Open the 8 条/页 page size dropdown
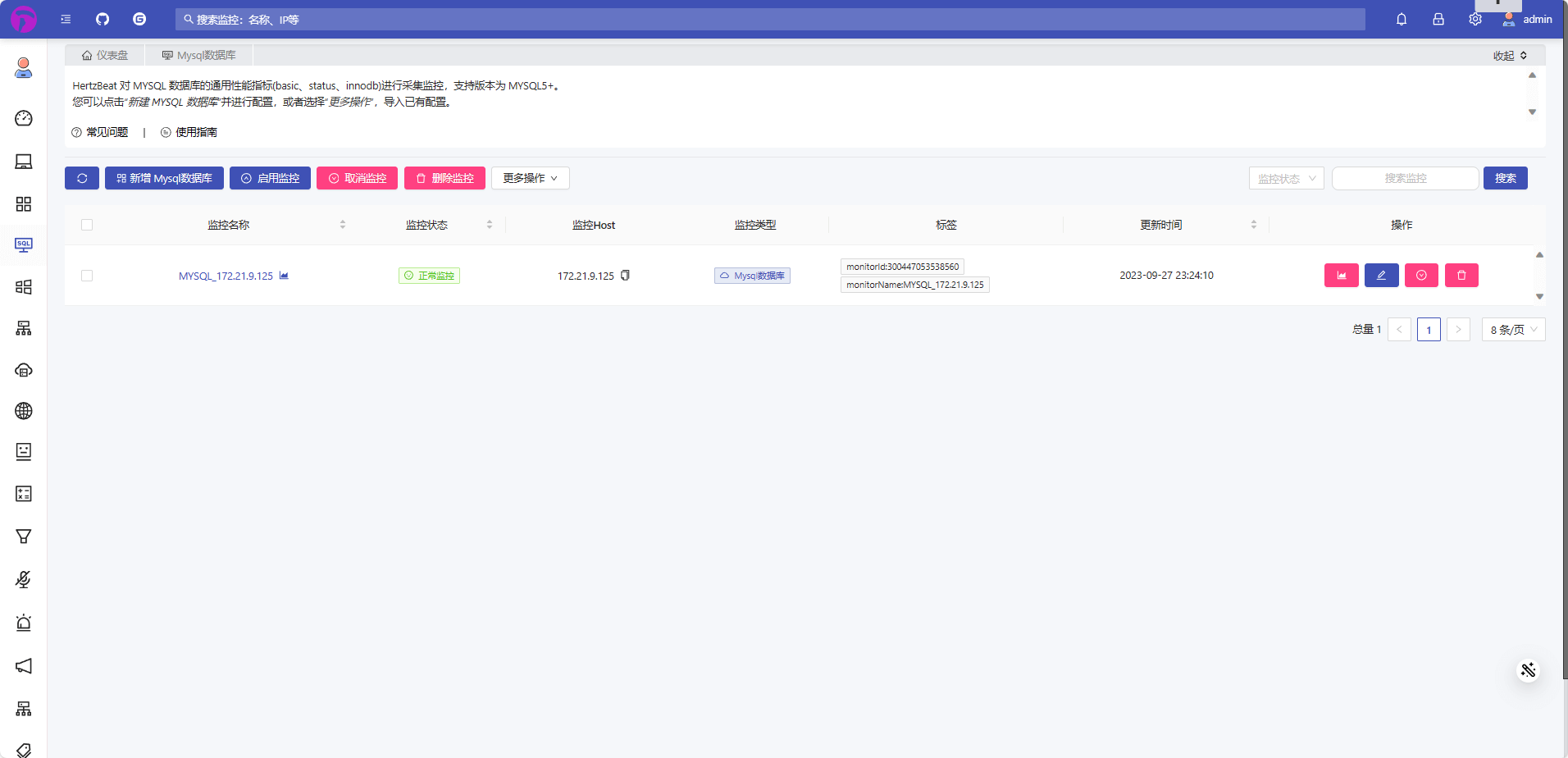 tap(1513, 329)
